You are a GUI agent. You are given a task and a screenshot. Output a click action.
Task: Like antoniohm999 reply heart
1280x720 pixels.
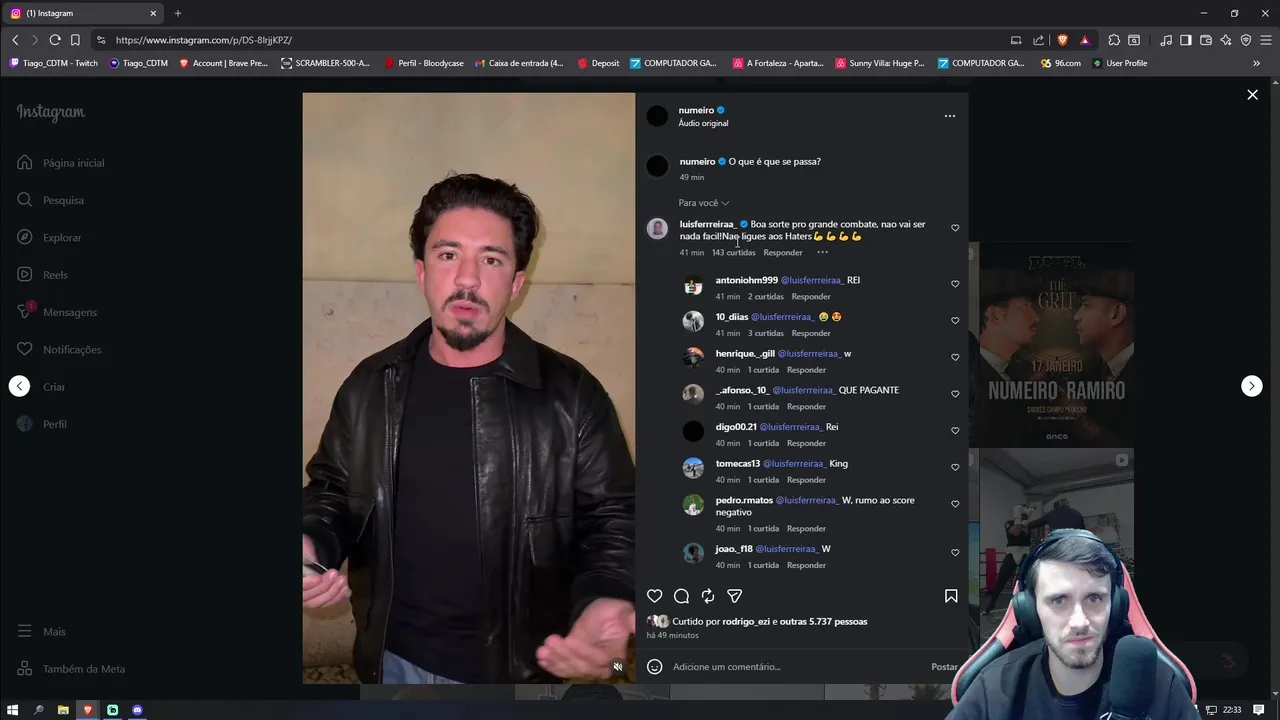(x=955, y=284)
